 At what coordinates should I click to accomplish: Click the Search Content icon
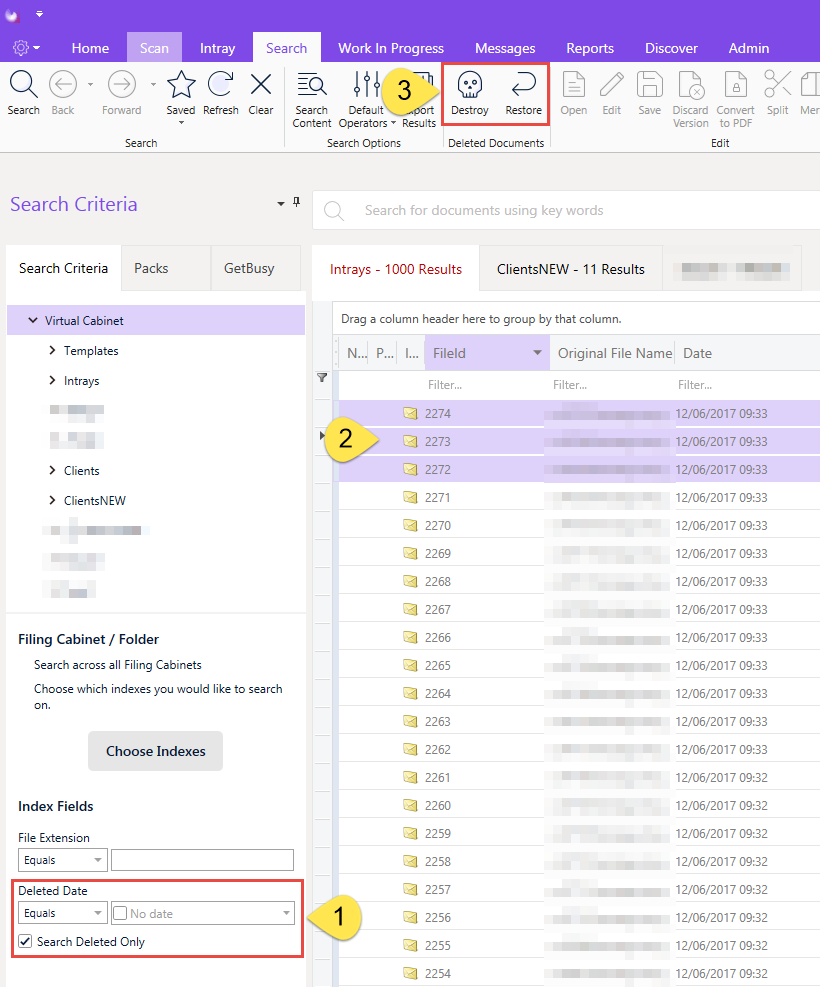pyautogui.click(x=312, y=84)
